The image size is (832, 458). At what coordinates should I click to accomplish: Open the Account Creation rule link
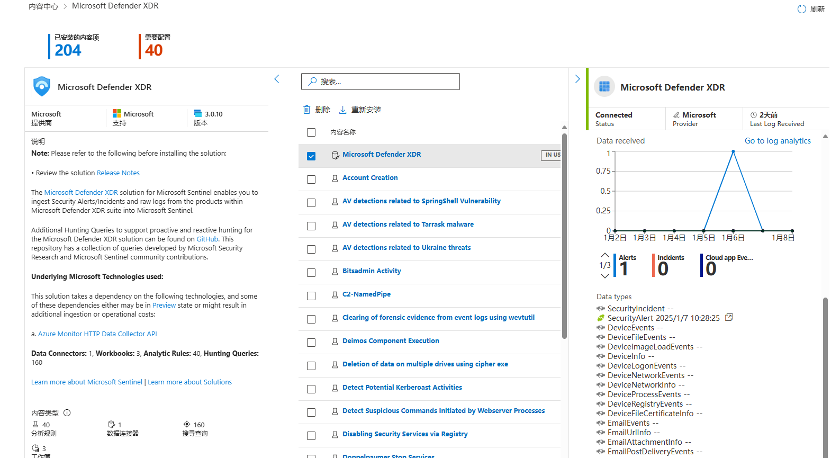click(370, 178)
